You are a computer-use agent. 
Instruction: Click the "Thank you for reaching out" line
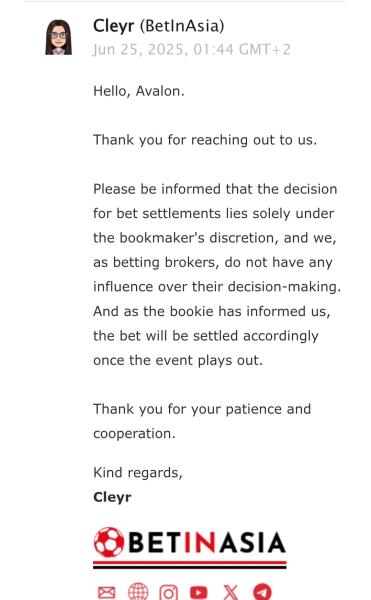pos(205,140)
